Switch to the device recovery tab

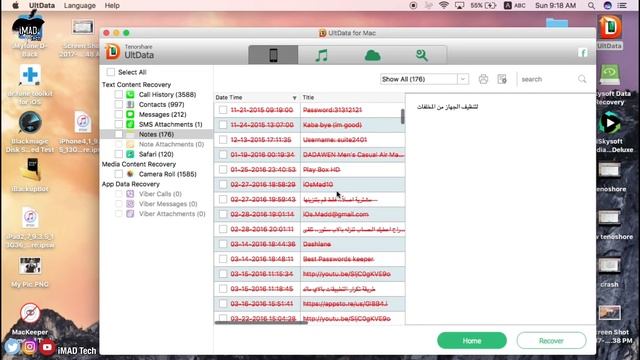(273, 55)
